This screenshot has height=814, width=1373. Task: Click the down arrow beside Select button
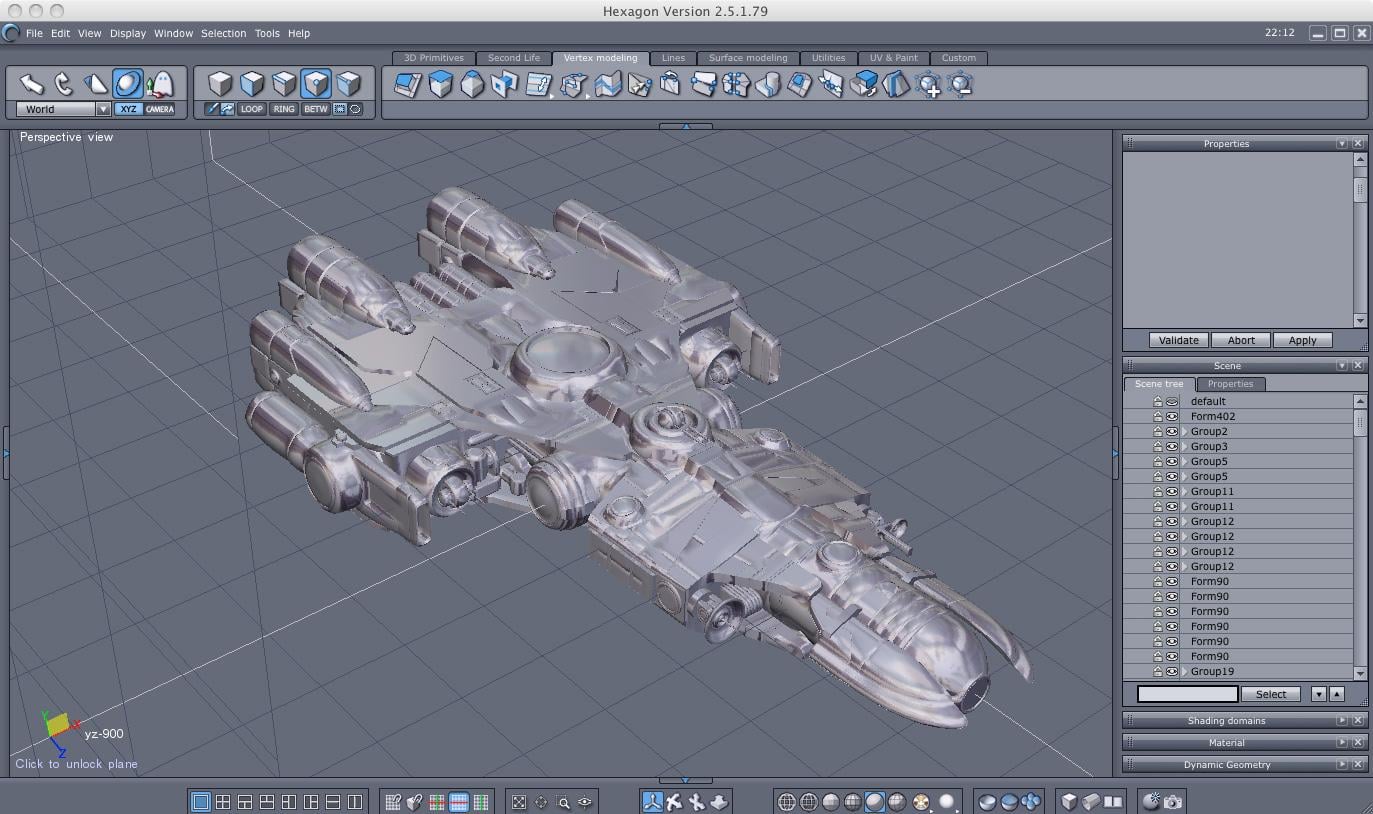click(1318, 694)
